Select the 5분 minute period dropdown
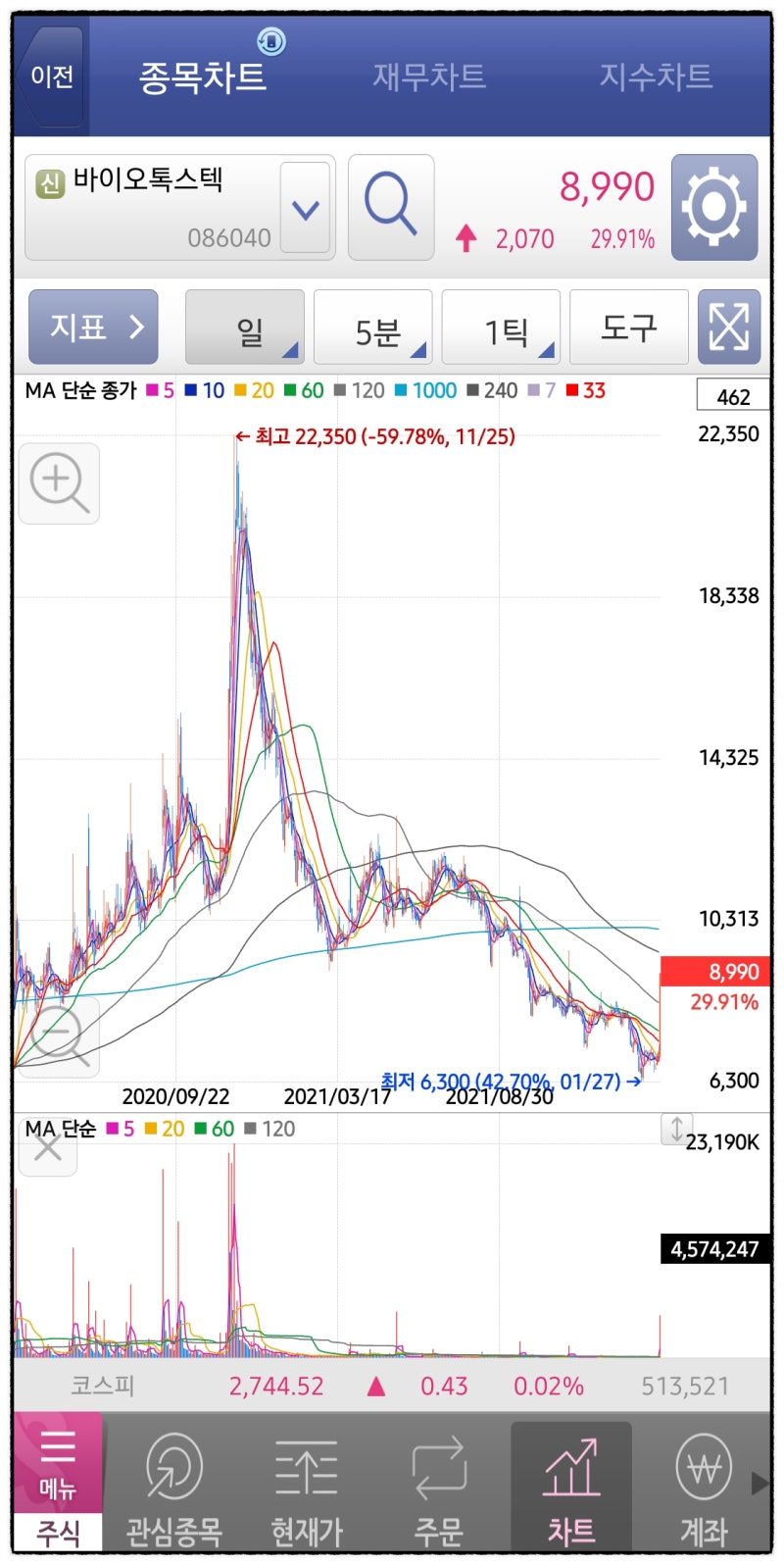The image size is (784, 1565). pos(372,328)
